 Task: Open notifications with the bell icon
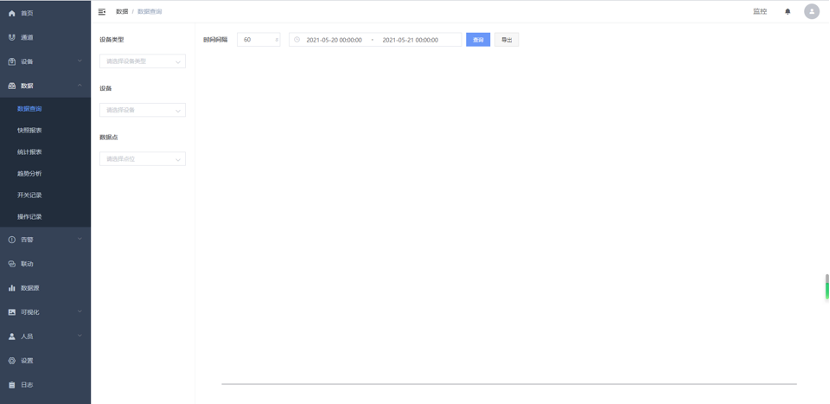coord(788,12)
